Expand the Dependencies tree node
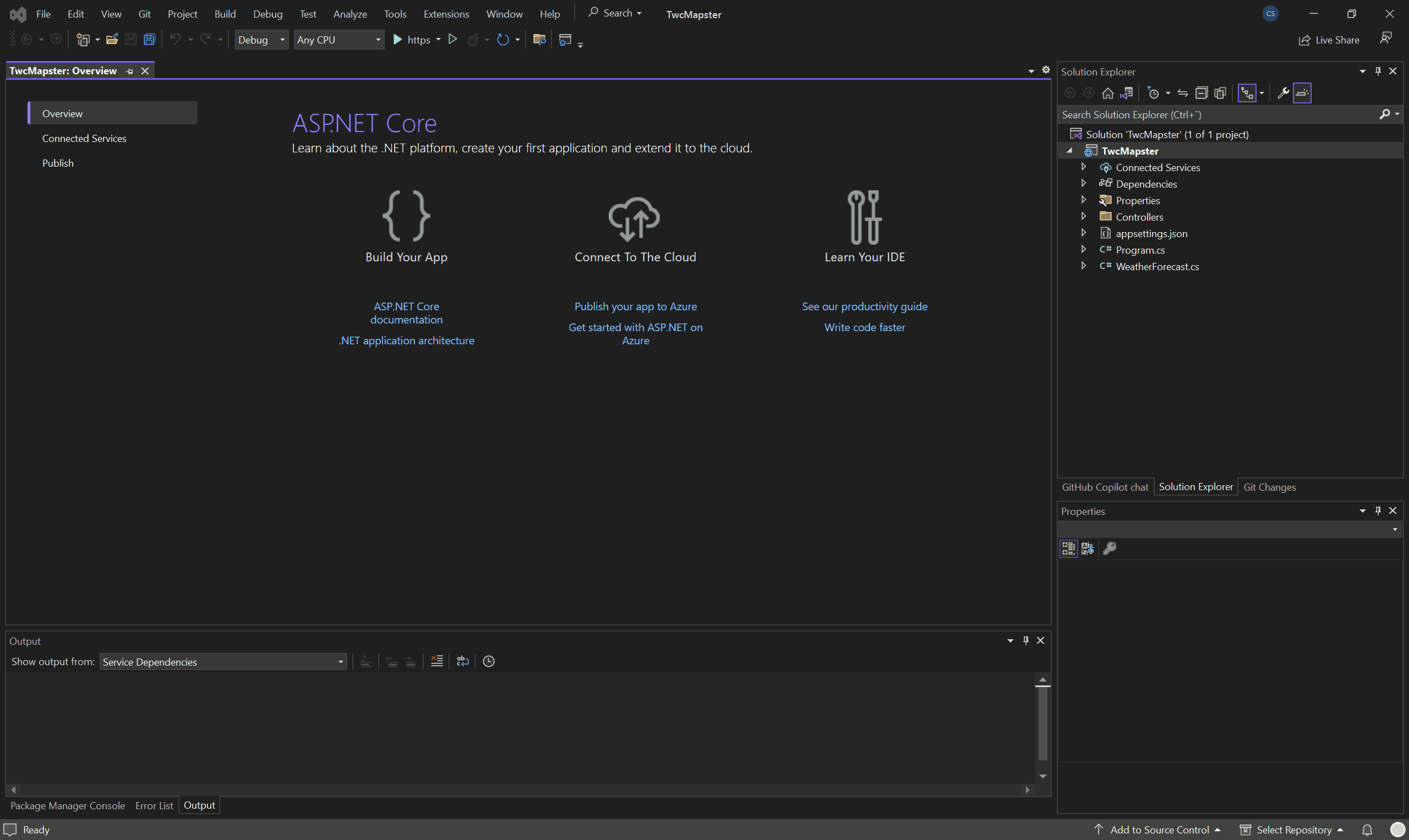This screenshot has height=840, width=1409. click(1083, 183)
